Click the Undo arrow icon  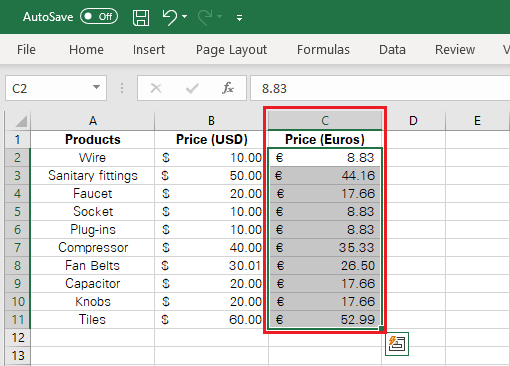point(170,17)
